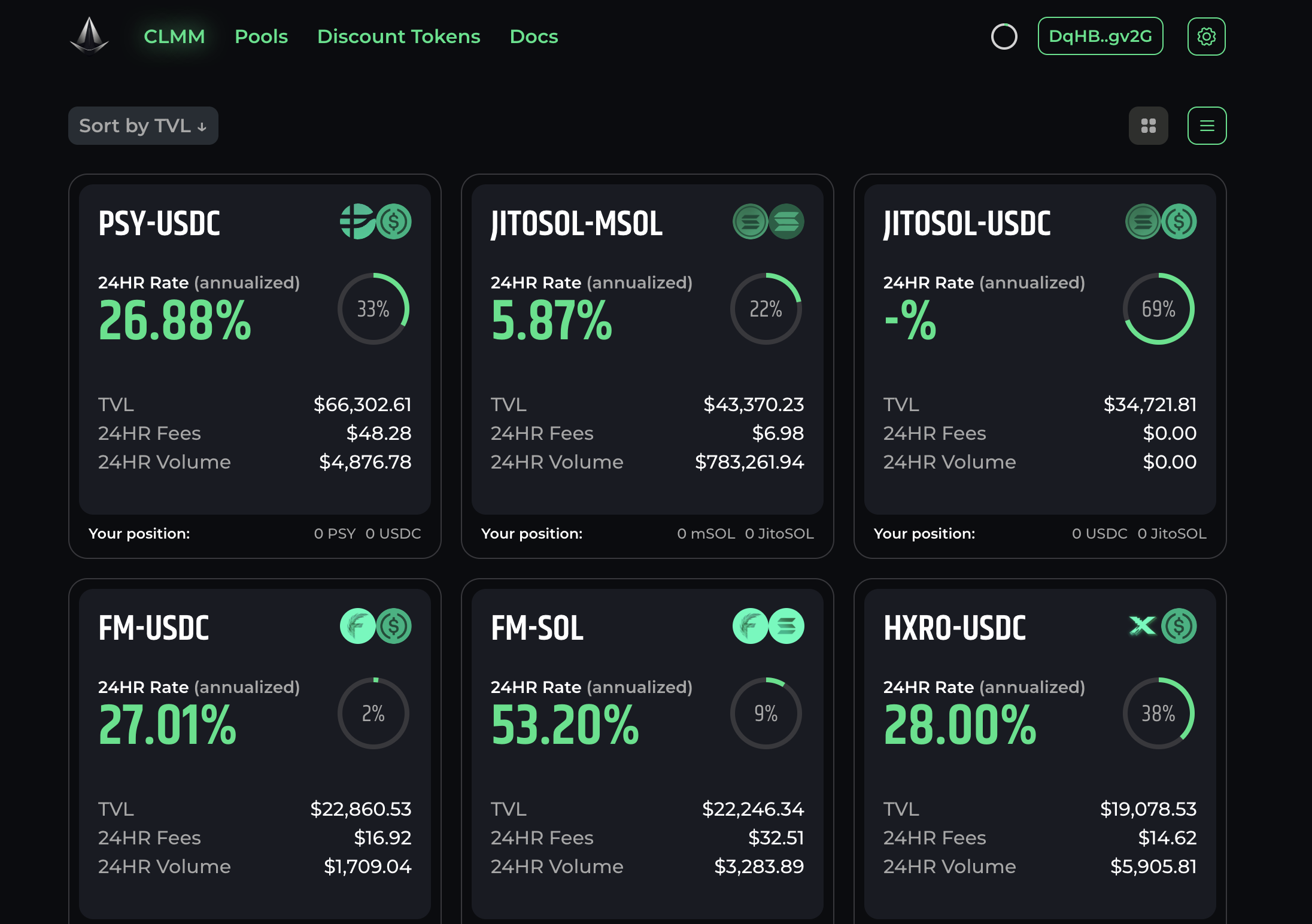The width and height of the screenshot is (1312, 924).
Task: Open the Discount Tokens link
Action: tap(399, 37)
